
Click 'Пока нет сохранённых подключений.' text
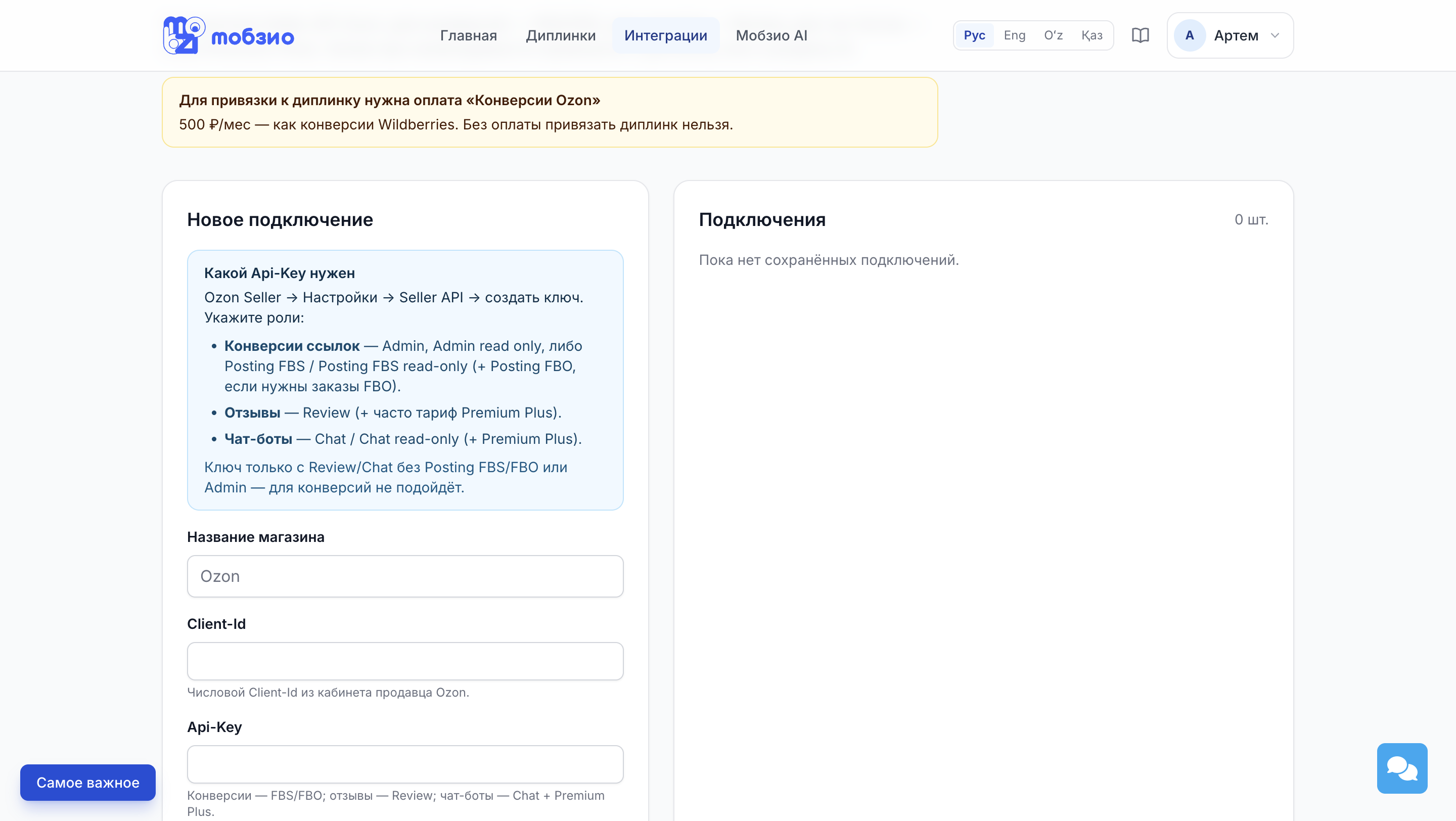click(829, 260)
